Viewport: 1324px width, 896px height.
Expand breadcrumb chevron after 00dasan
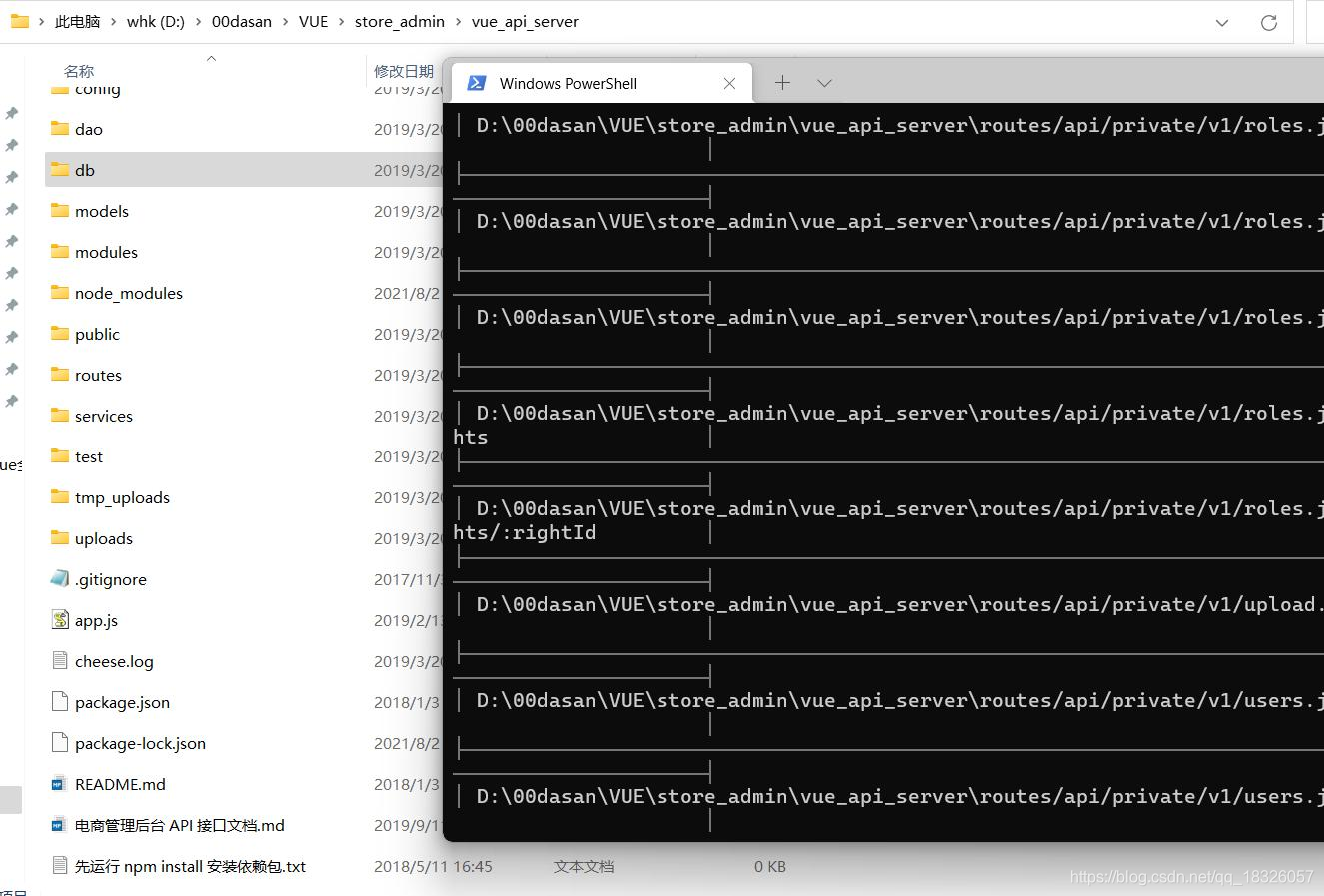click(285, 22)
